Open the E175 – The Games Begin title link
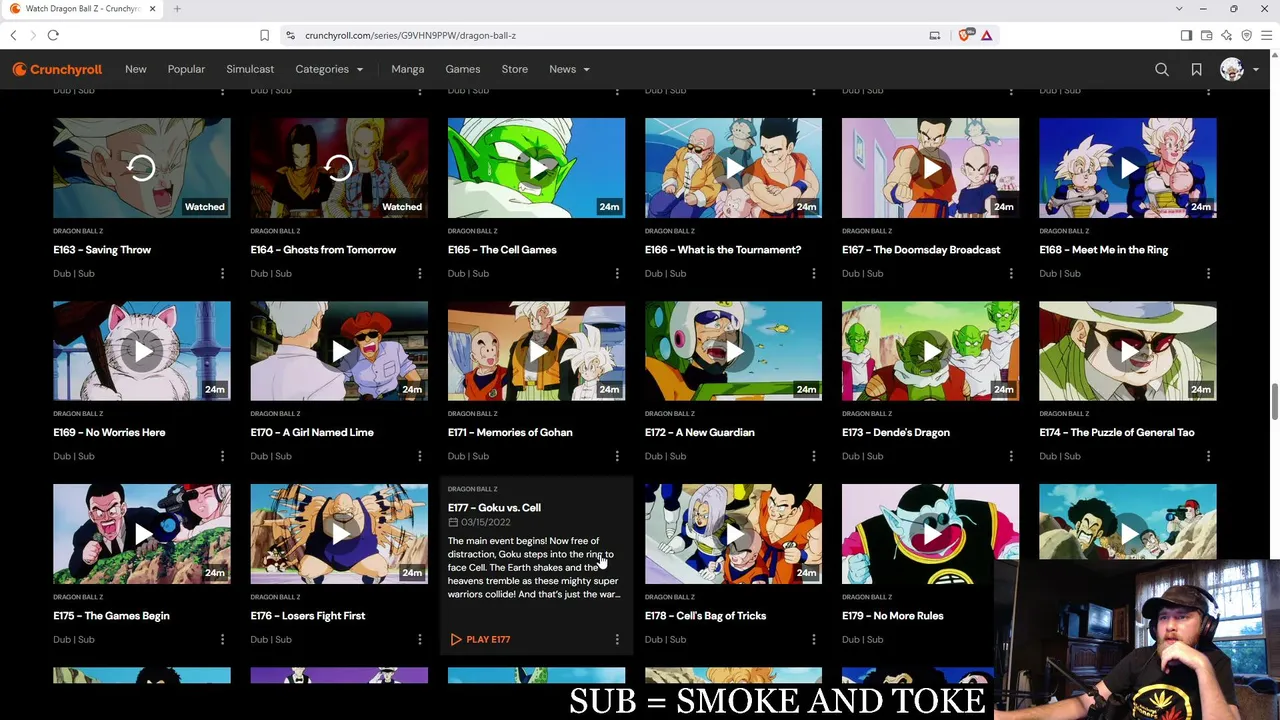 111,616
